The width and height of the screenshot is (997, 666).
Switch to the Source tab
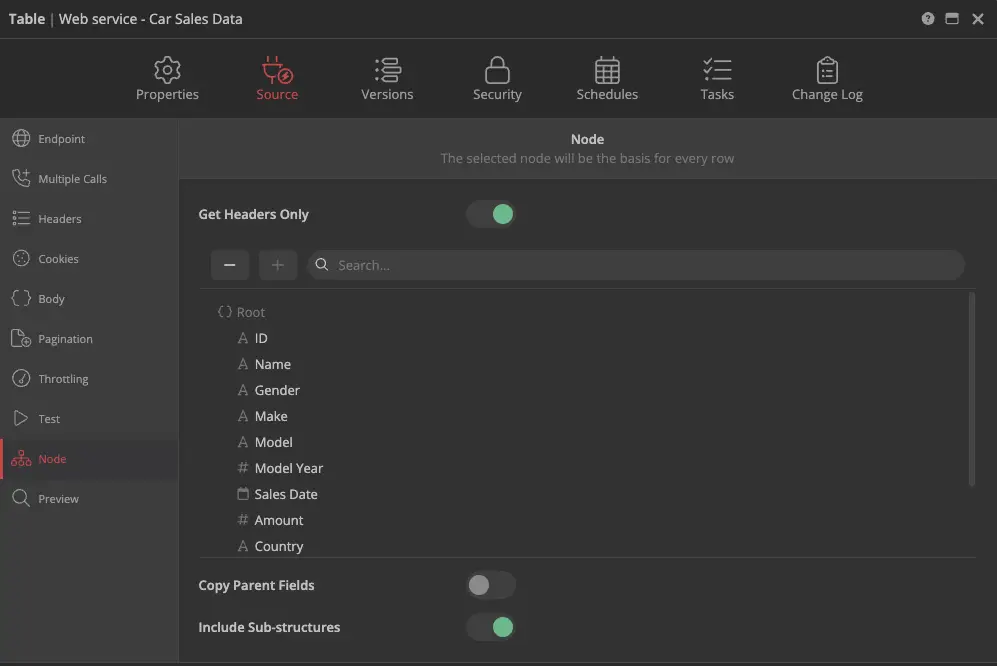click(x=277, y=79)
